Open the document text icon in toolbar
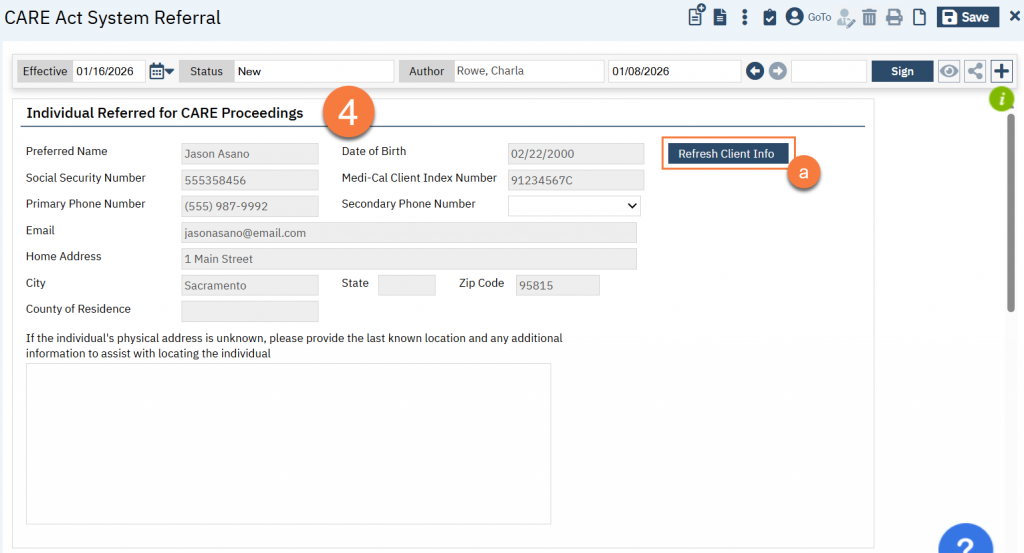The image size is (1024, 553). 720,17
